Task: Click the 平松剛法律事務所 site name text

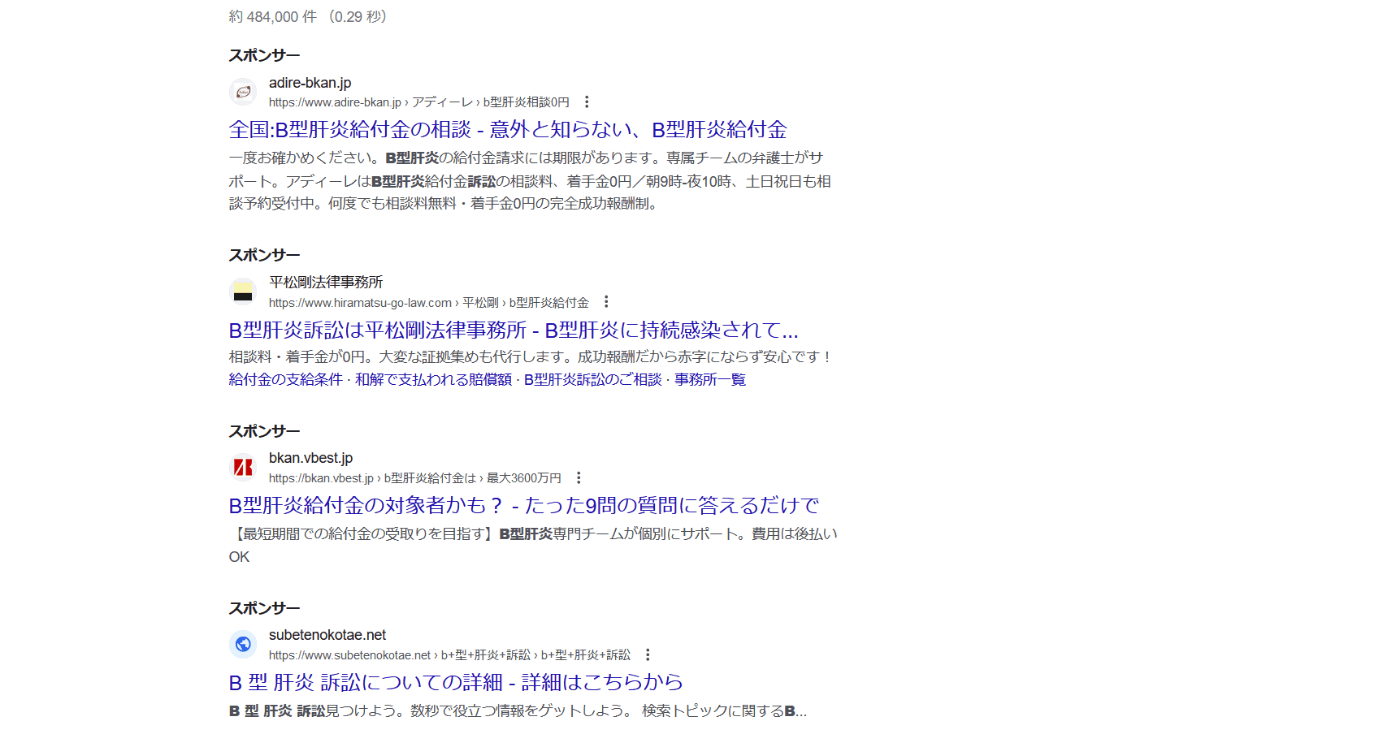Action: (326, 282)
